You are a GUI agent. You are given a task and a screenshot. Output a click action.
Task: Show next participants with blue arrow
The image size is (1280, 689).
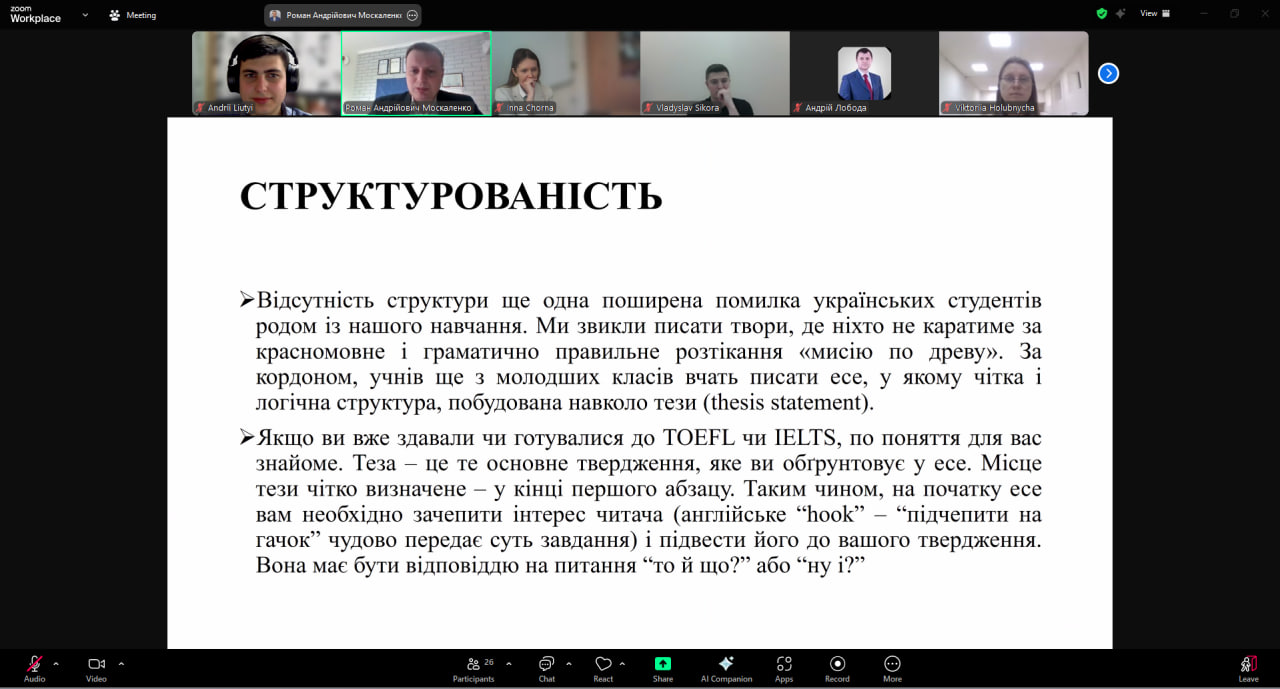1108,73
